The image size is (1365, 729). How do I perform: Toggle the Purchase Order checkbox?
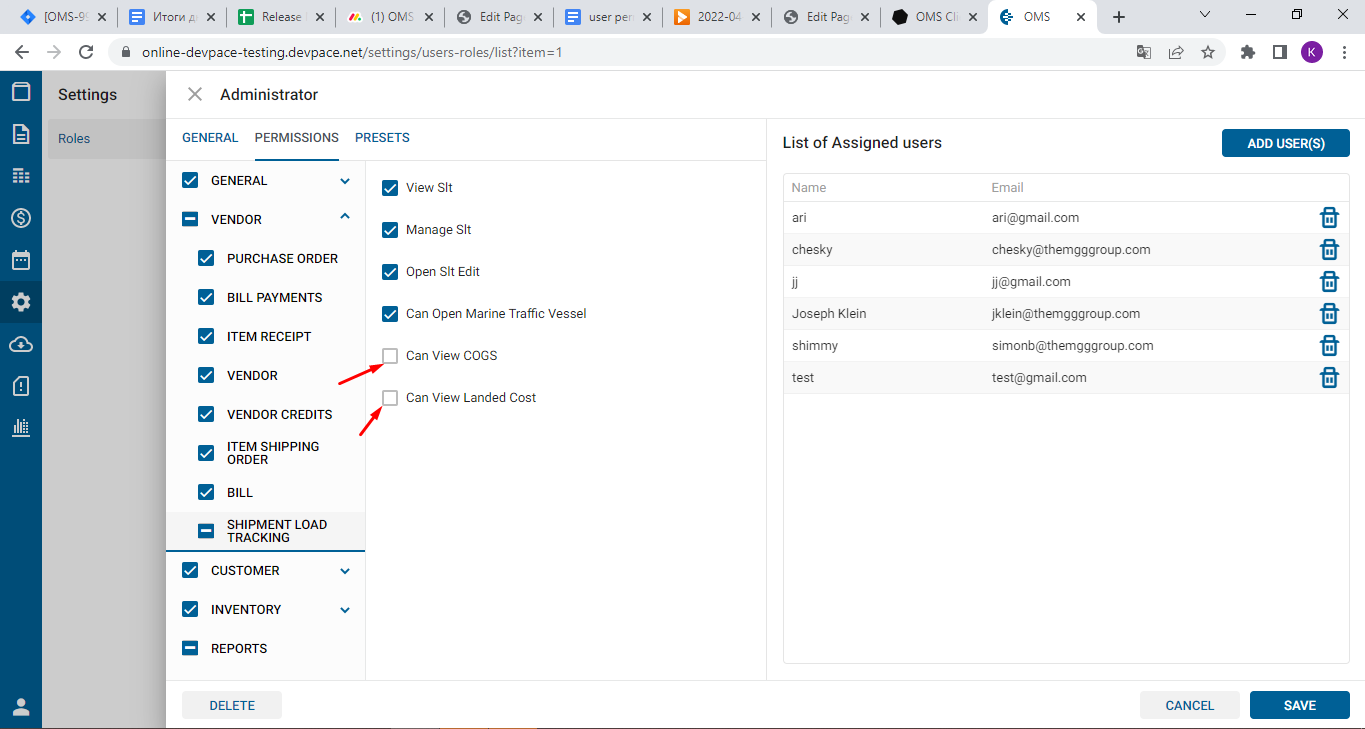[x=206, y=259]
